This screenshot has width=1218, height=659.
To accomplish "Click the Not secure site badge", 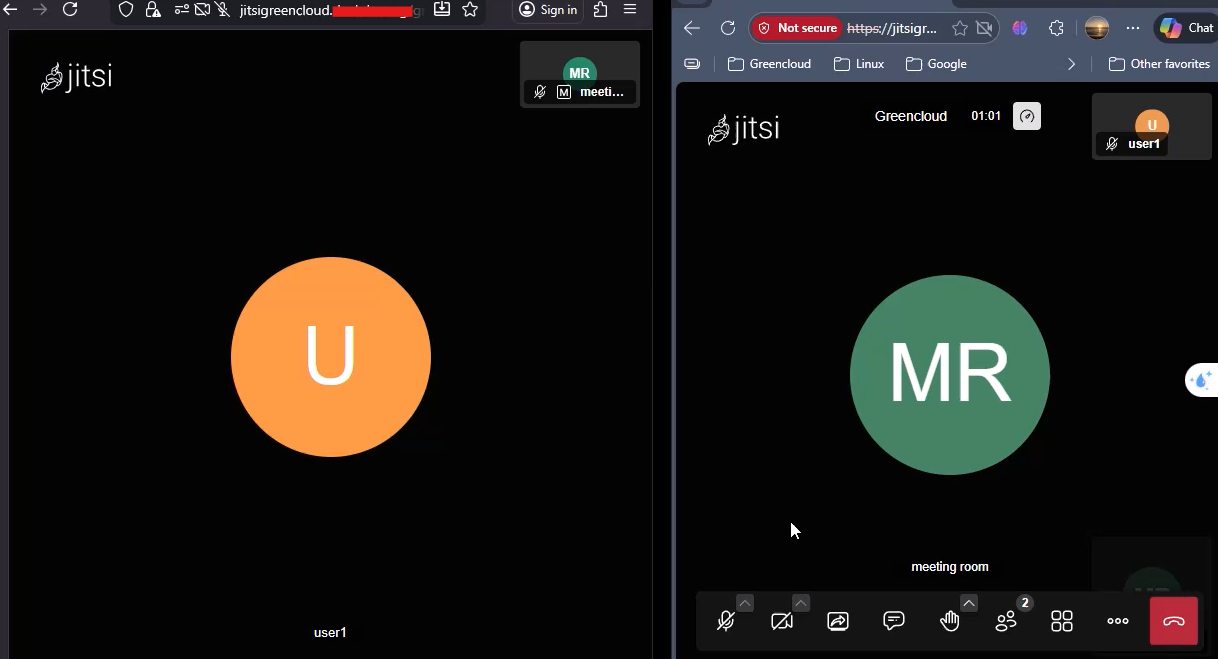I will pyautogui.click(x=797, y=28).
